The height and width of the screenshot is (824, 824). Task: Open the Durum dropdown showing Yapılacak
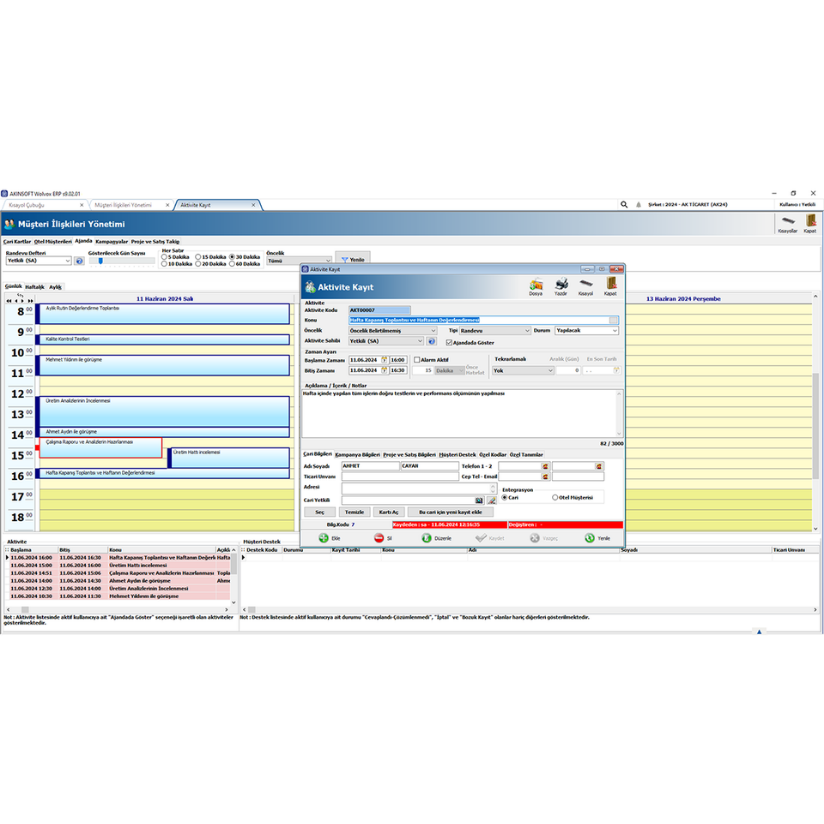[x=614, y=332]
